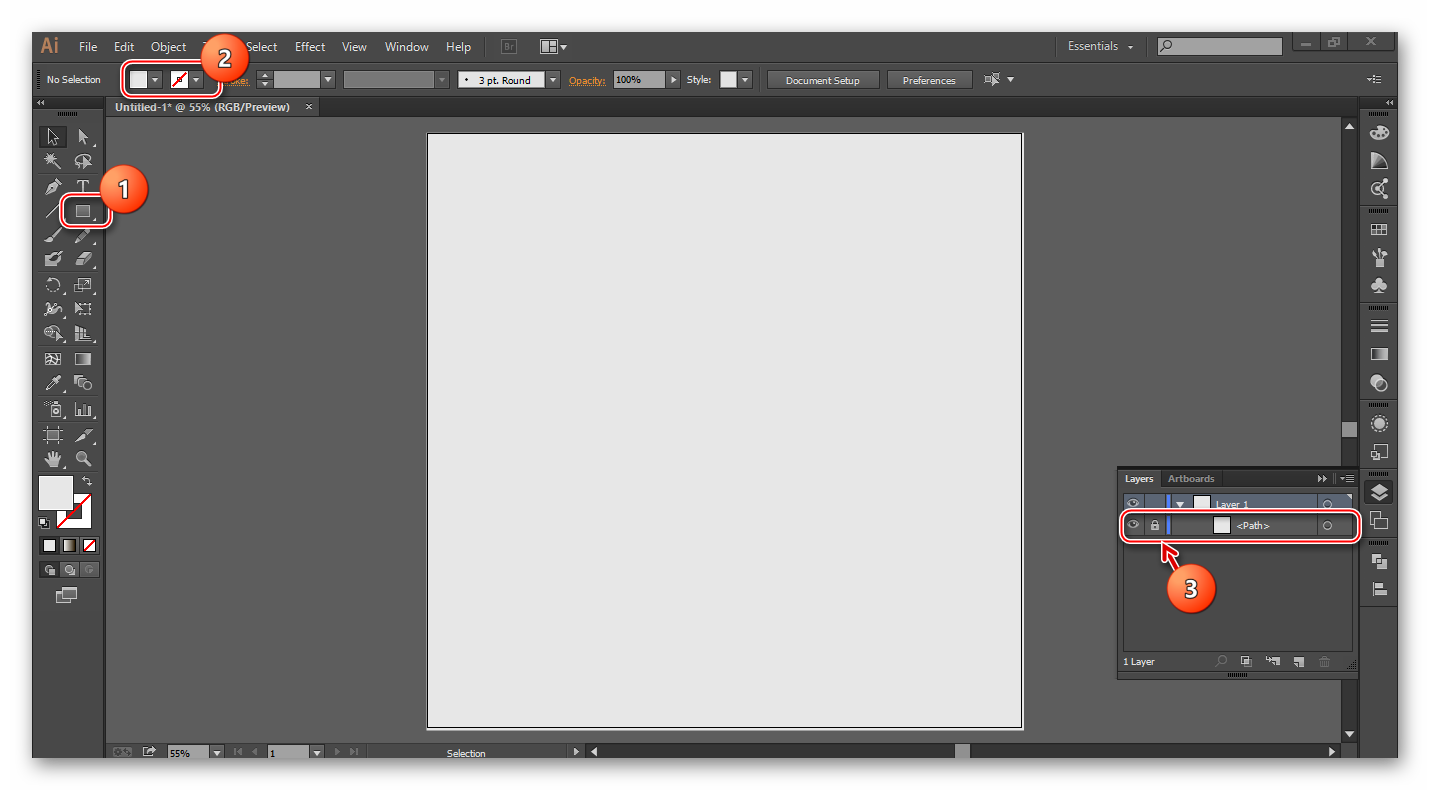Select the Pencil tool

(83, 235)
